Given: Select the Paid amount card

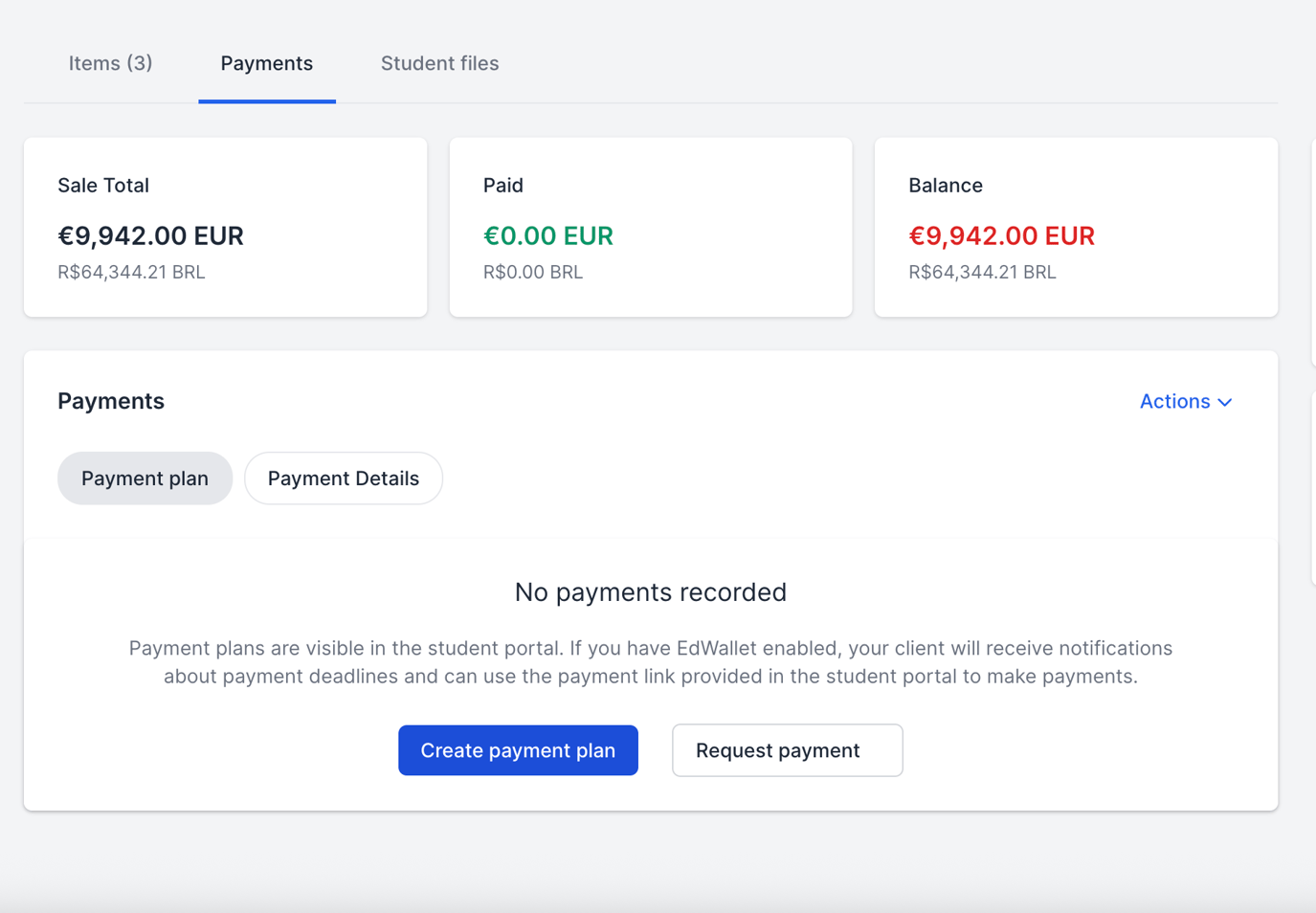Looking at the screenshot, I should (650, 227).
